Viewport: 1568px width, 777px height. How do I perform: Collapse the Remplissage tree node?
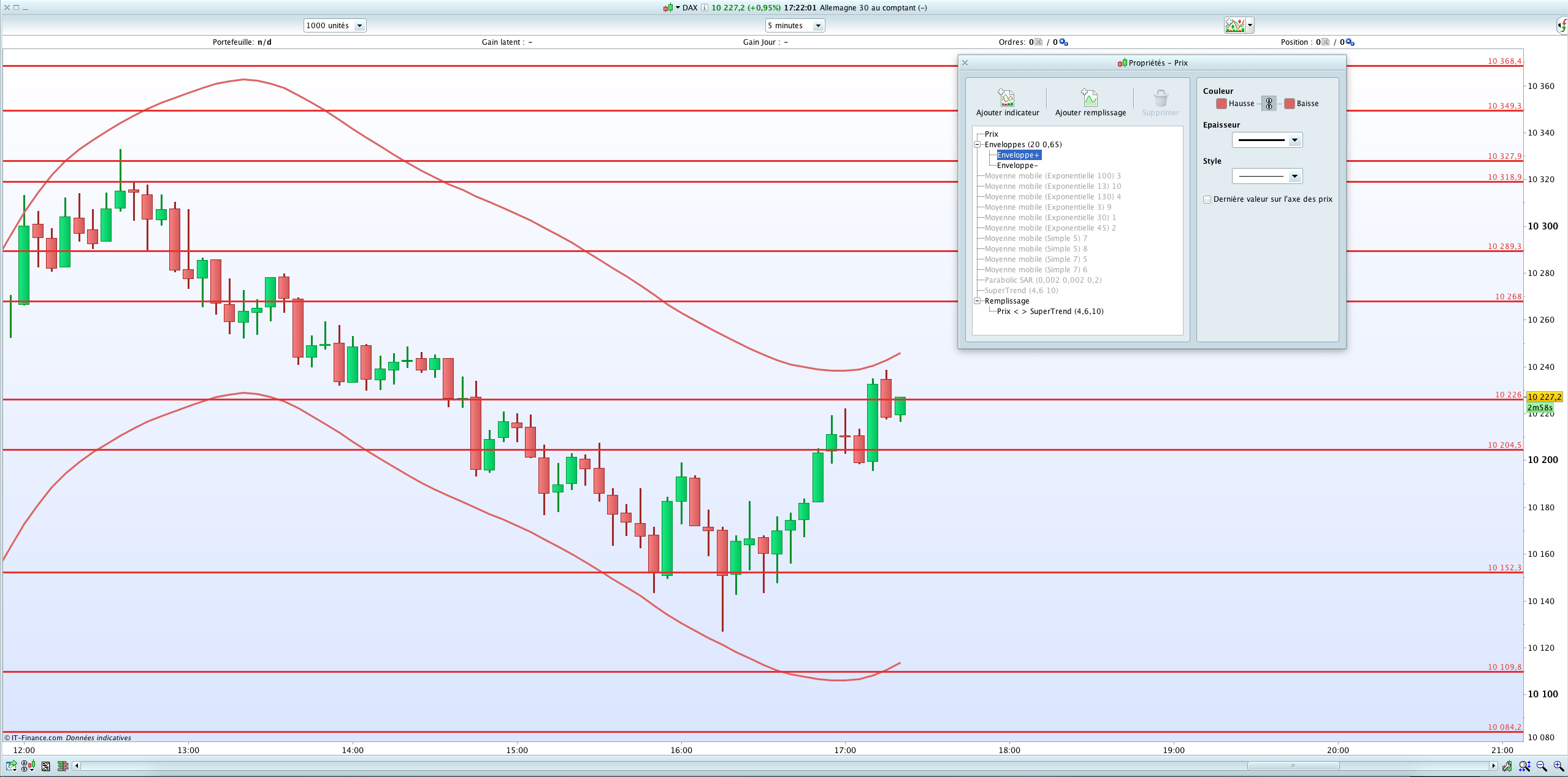click(977, 301)
